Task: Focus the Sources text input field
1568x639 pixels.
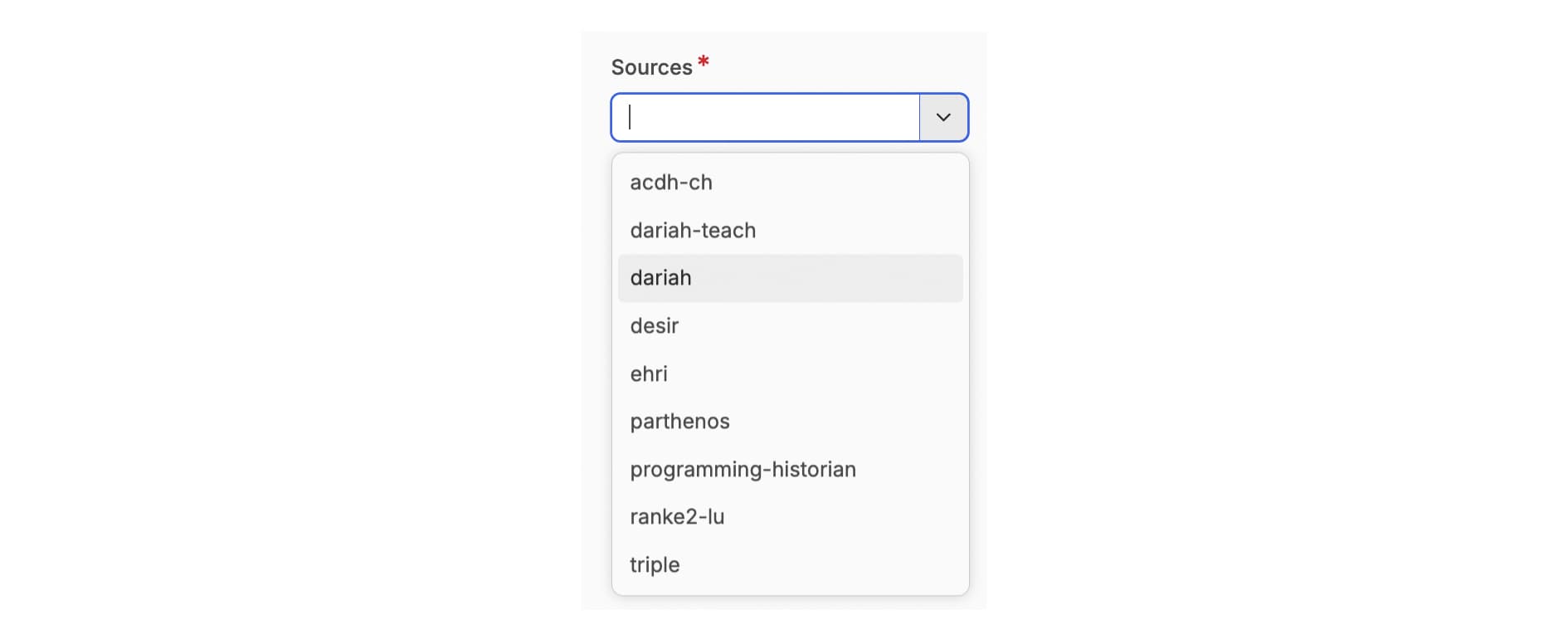Action: point(765,117)
